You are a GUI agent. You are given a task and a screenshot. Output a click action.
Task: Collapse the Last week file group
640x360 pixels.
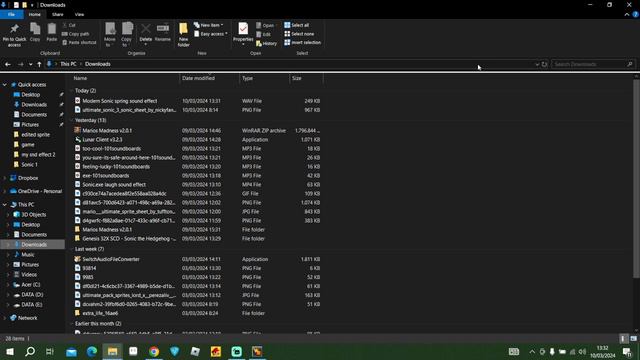click(72, 249)
